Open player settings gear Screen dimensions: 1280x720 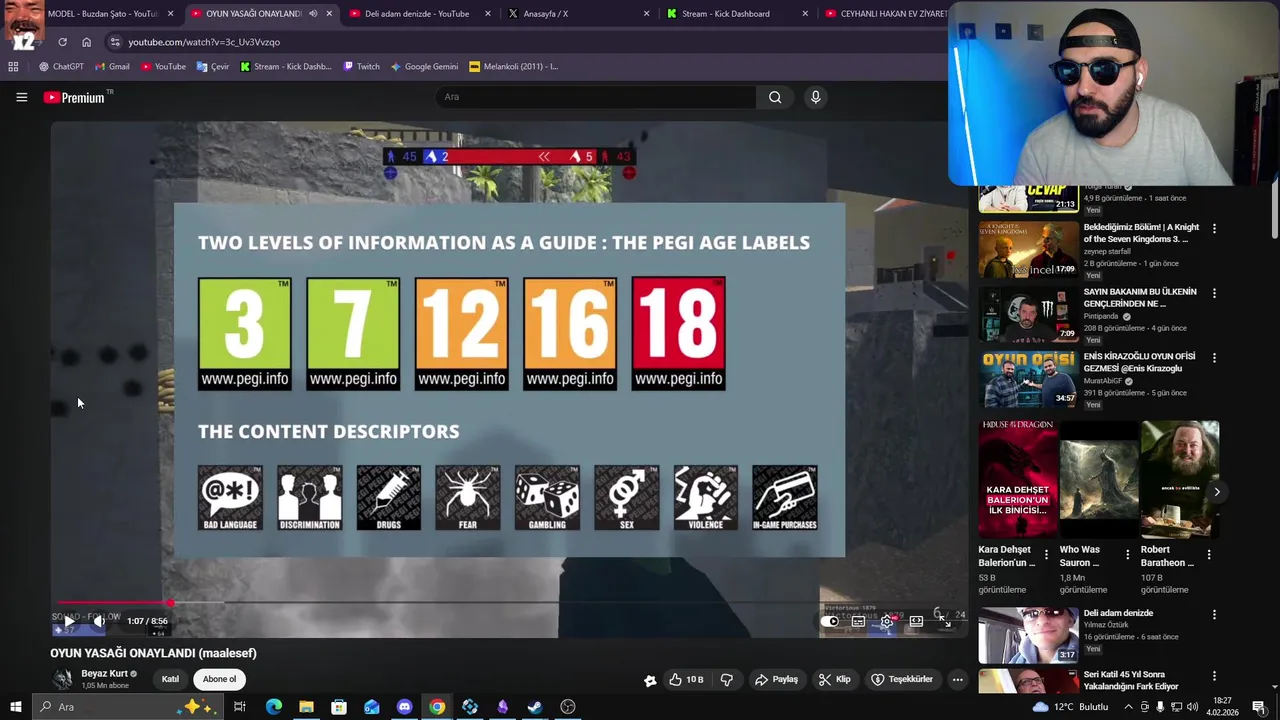[887, 621]
